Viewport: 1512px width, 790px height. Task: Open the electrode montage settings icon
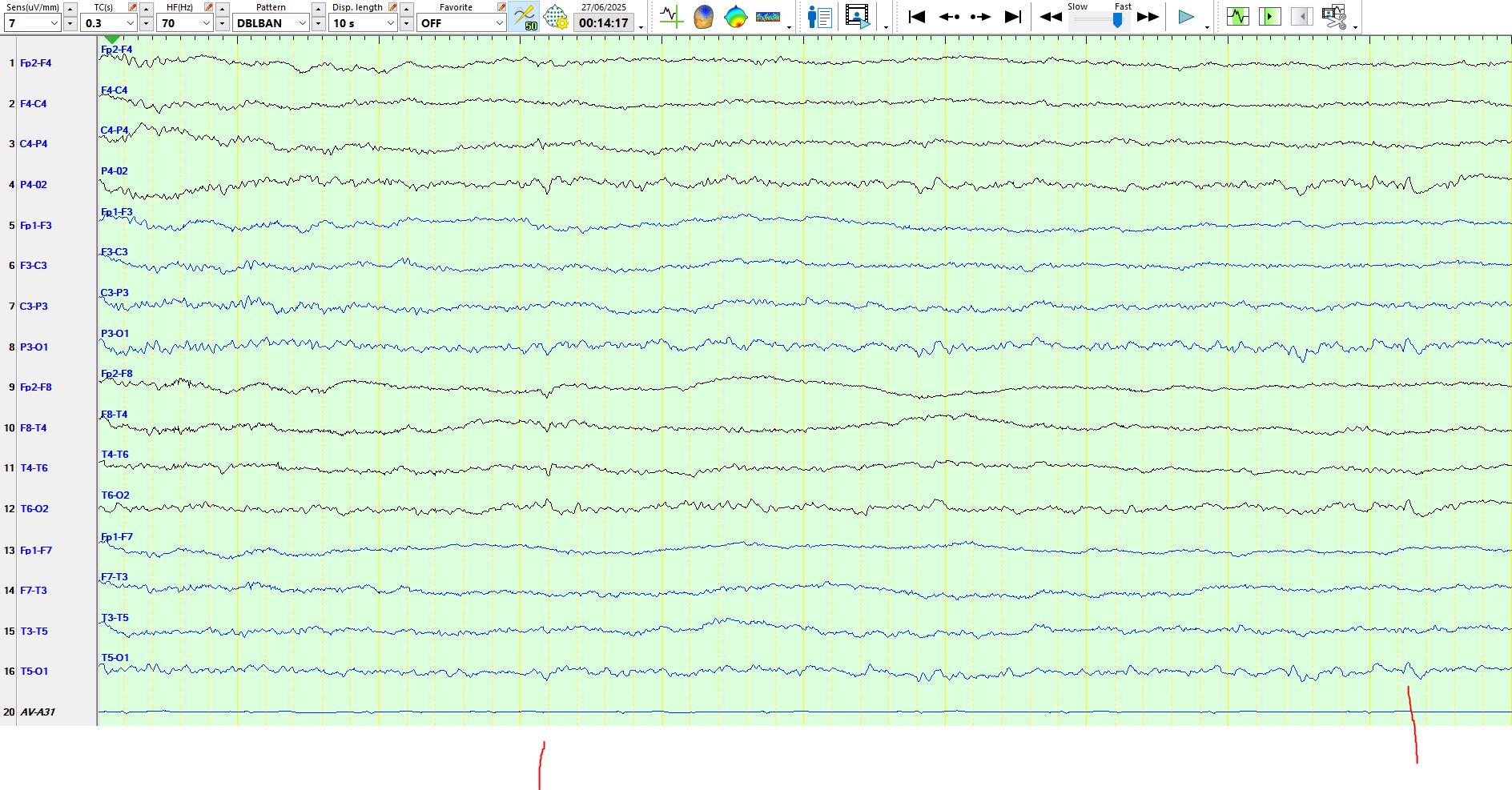point(555,16)
